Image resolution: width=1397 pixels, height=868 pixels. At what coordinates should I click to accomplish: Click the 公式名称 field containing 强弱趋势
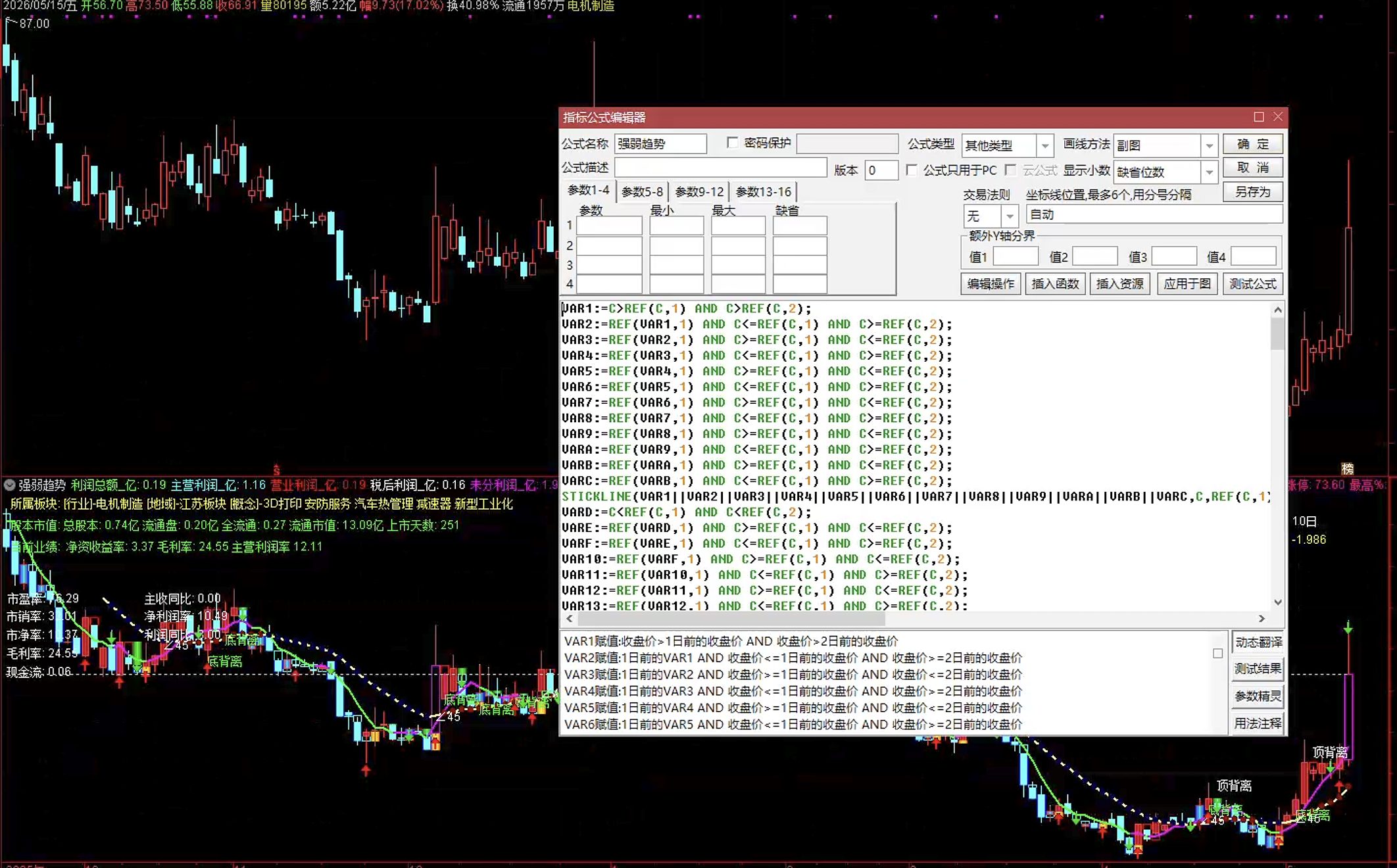(660, 143)
